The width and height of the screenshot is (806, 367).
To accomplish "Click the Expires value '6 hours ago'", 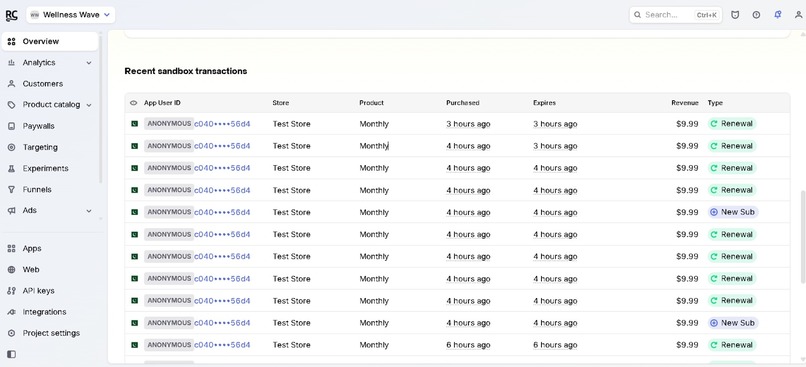I will pos(555,345).
